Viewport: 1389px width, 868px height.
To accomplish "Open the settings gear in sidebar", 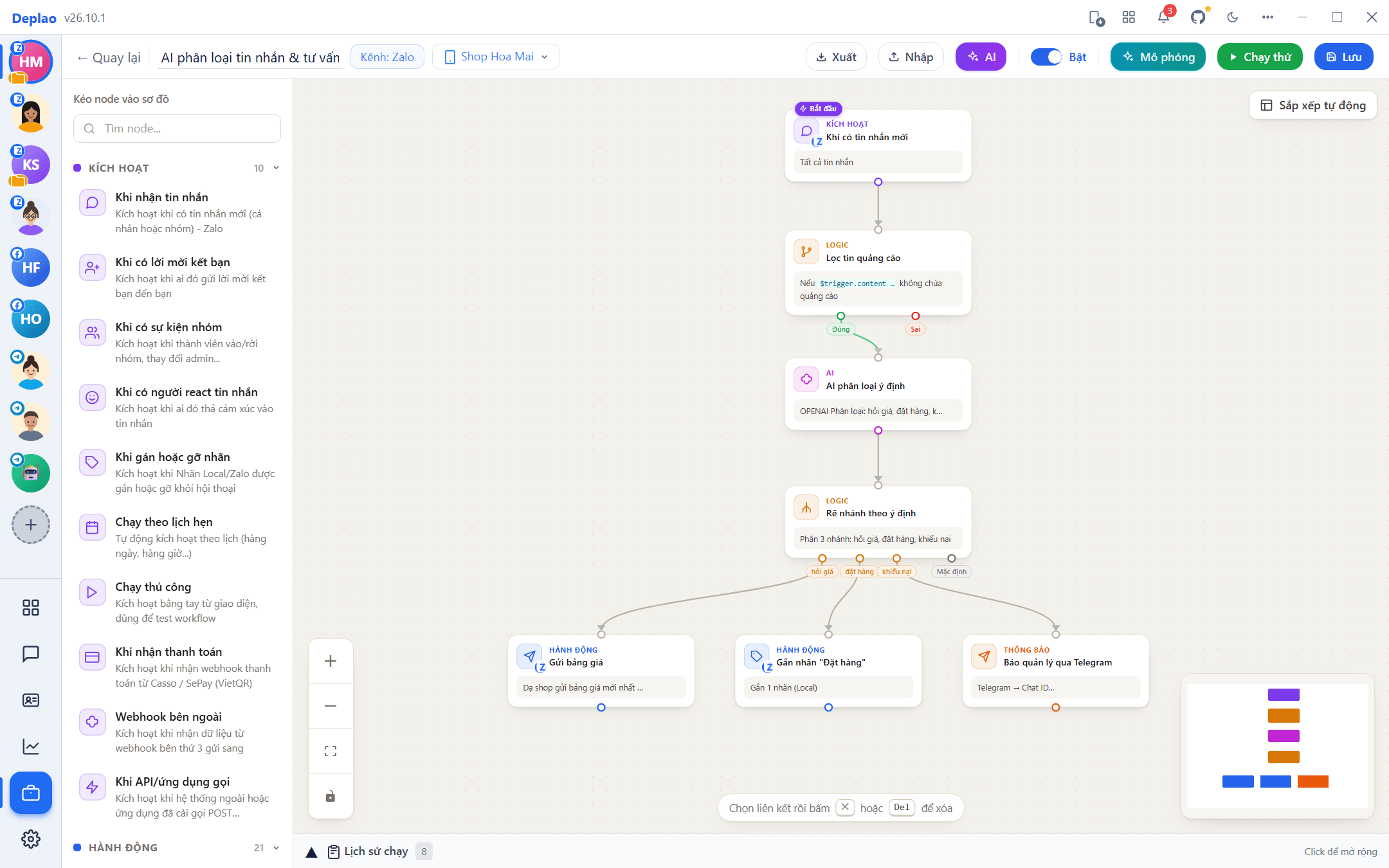I will [x=31, y=839].
